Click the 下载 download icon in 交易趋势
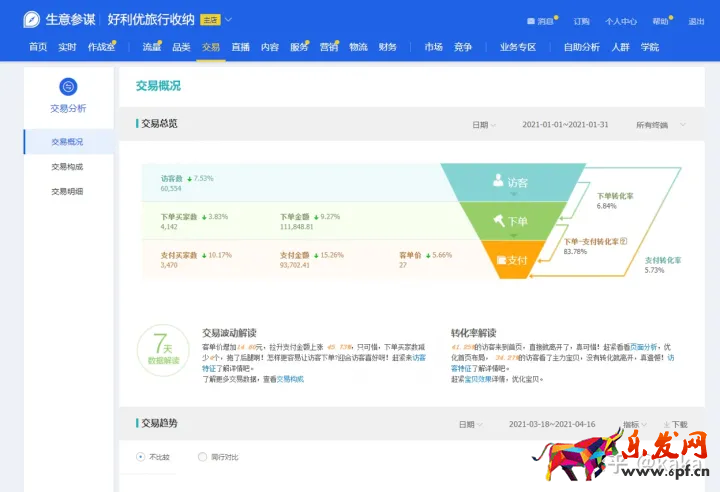 pyautogui.click(x=664, y=424)
